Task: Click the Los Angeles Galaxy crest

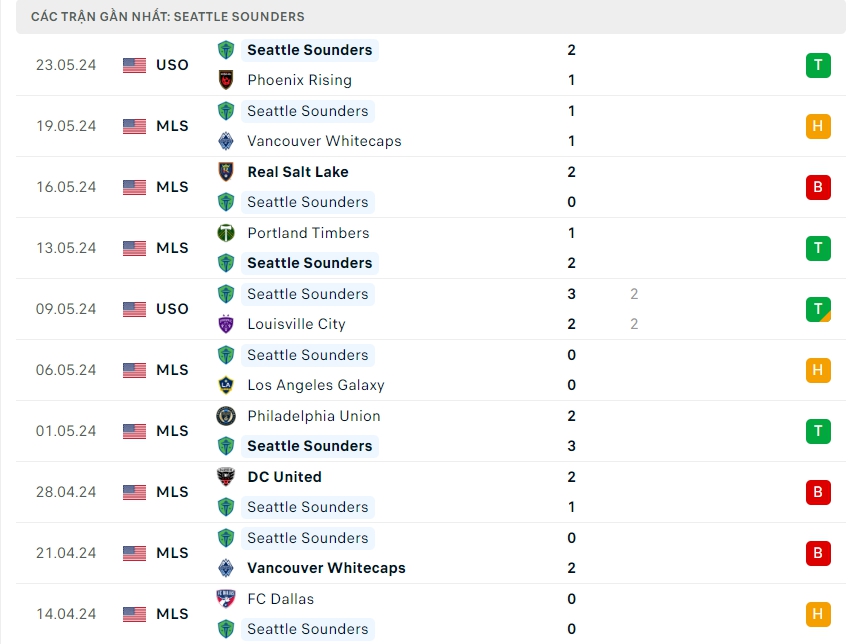Action: [x=226, y=385]
